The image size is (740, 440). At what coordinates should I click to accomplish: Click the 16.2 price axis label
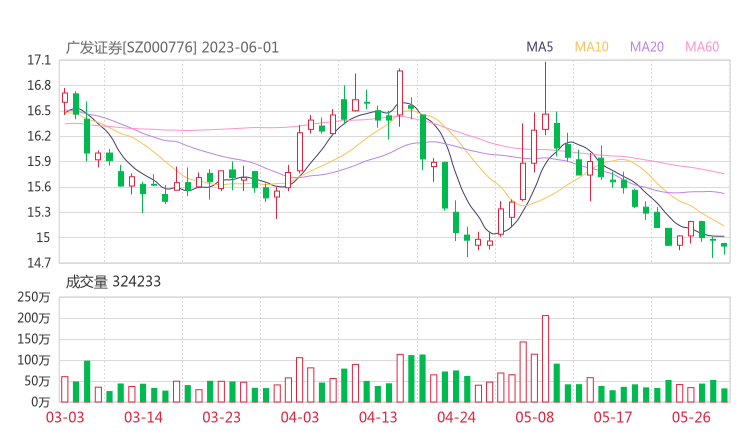point(39,136)
